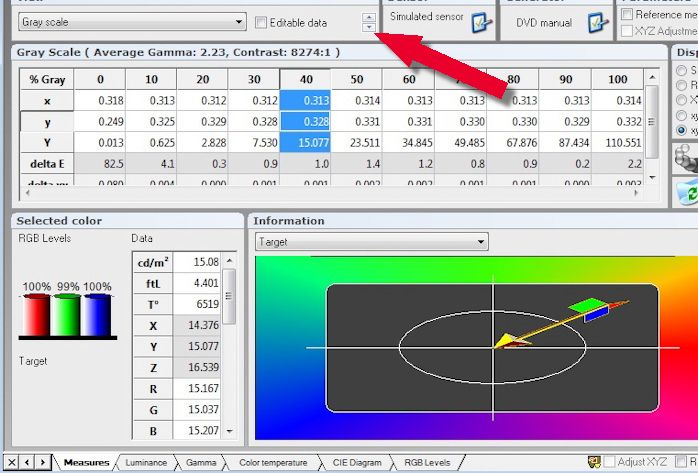
Task: Select cell 23.511 in the 50 column
Action: [x=357, y=142]
